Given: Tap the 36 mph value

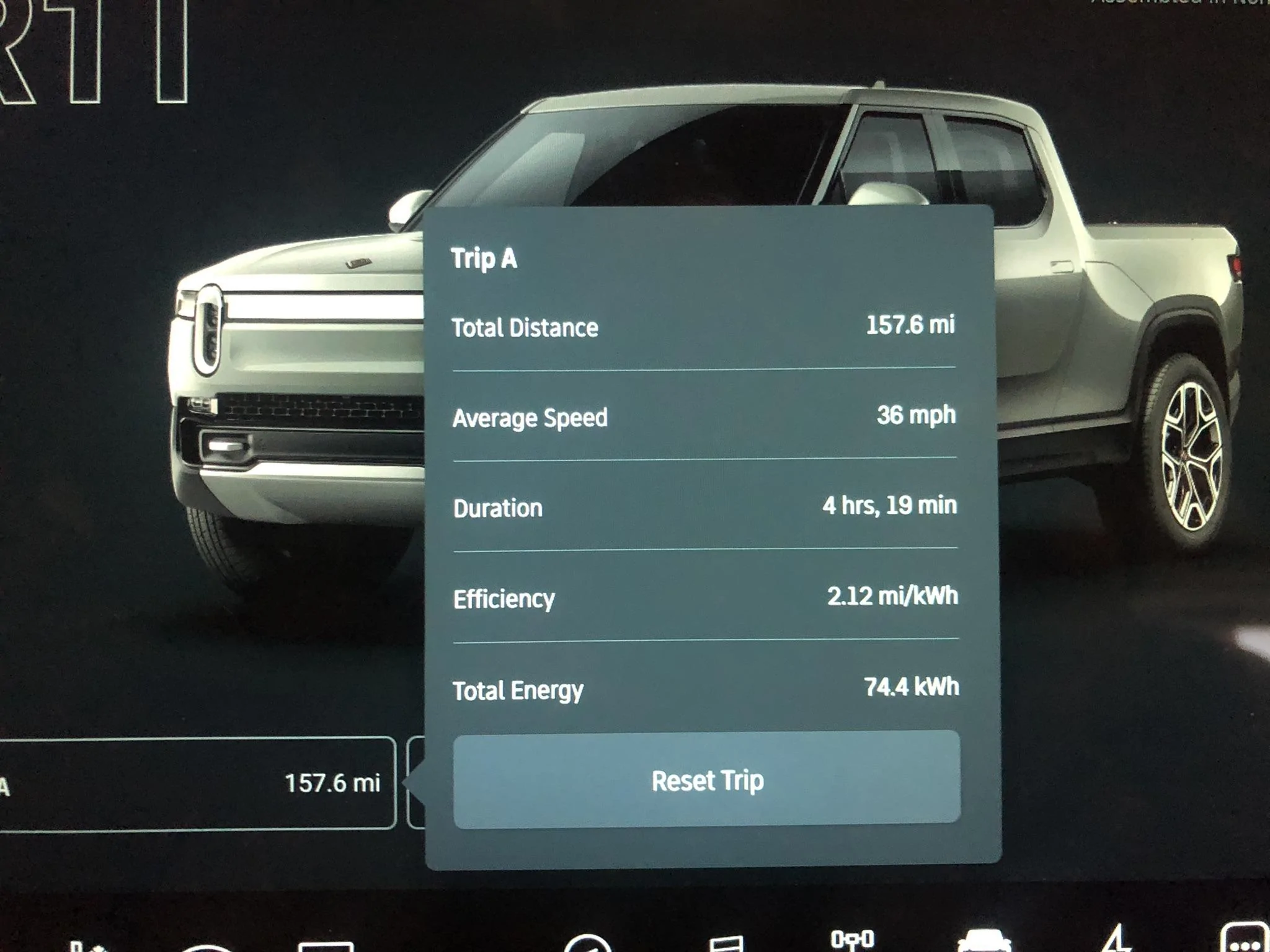Looking at the screenshot, I should 916,415.
